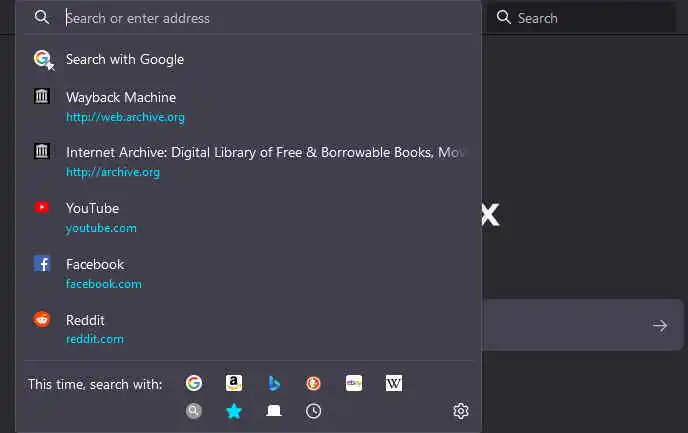
Task: Open search settings gear icon
Action: point(461,411)
